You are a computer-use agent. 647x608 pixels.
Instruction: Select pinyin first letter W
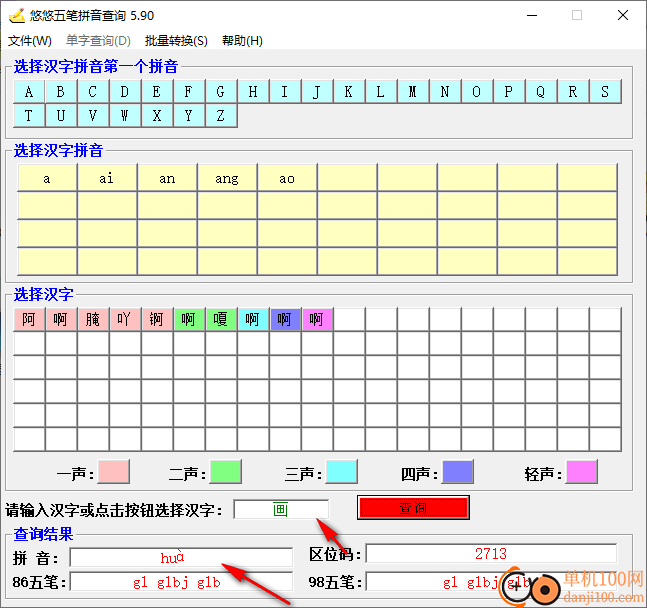pos(125,116)
